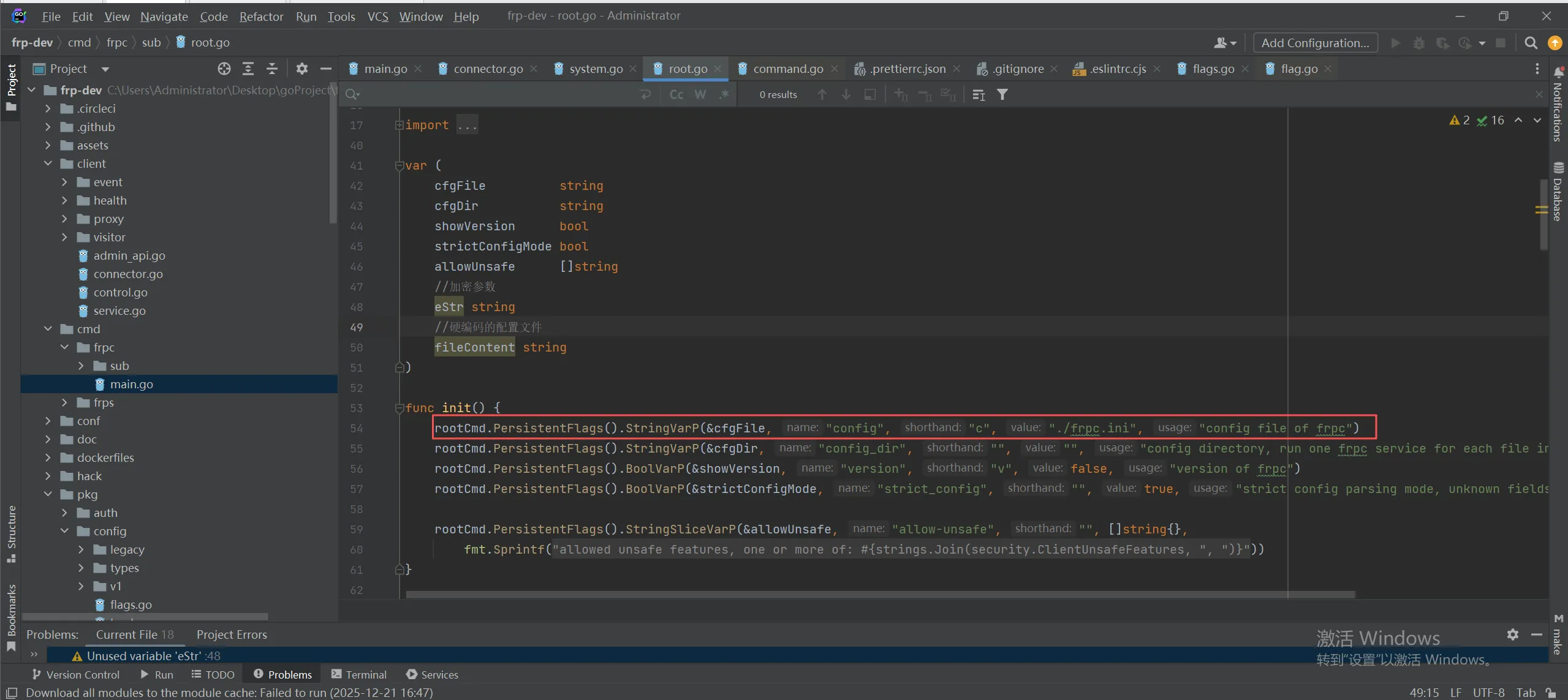Image resolution: width=1568 pixels, height=700 pixels.
Task: Expand the frps folder
Action: (x=64, y=402)
